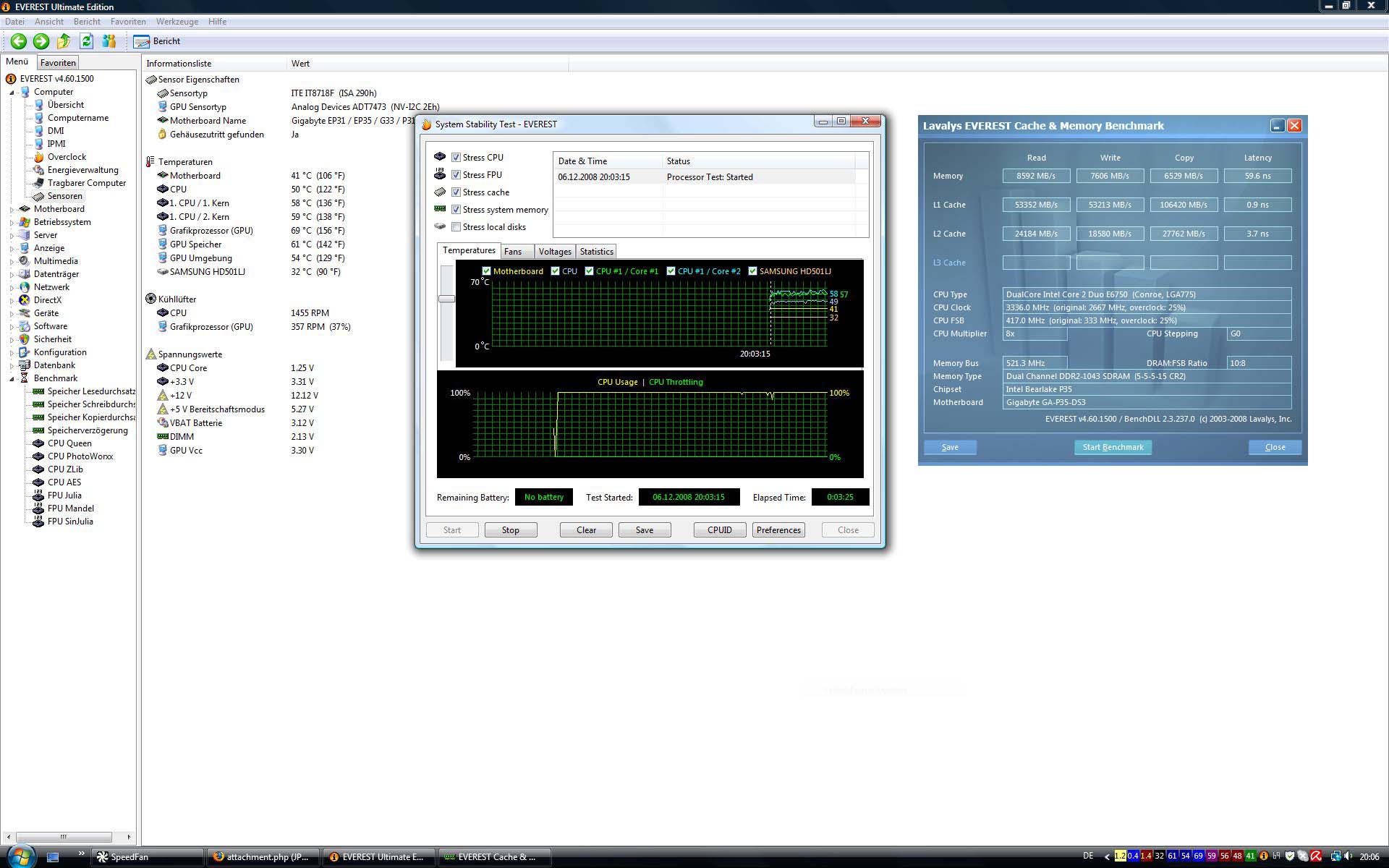This screenshot has width=1389, height=868.
Task: Select the Sensoren sensor tree item
Action: (64, 196)
